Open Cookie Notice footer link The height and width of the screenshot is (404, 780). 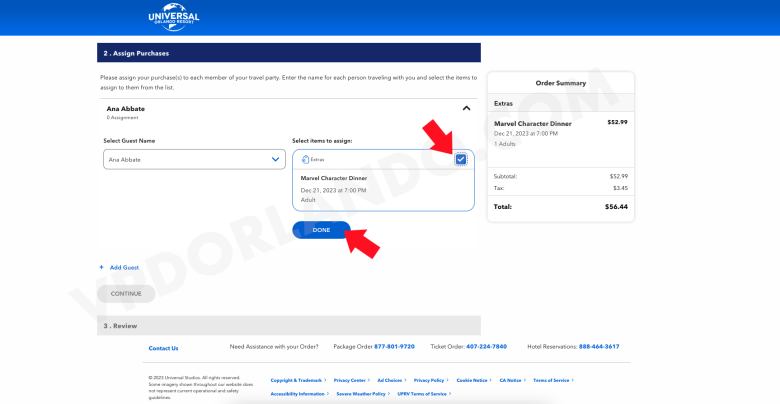pos(474,380)
